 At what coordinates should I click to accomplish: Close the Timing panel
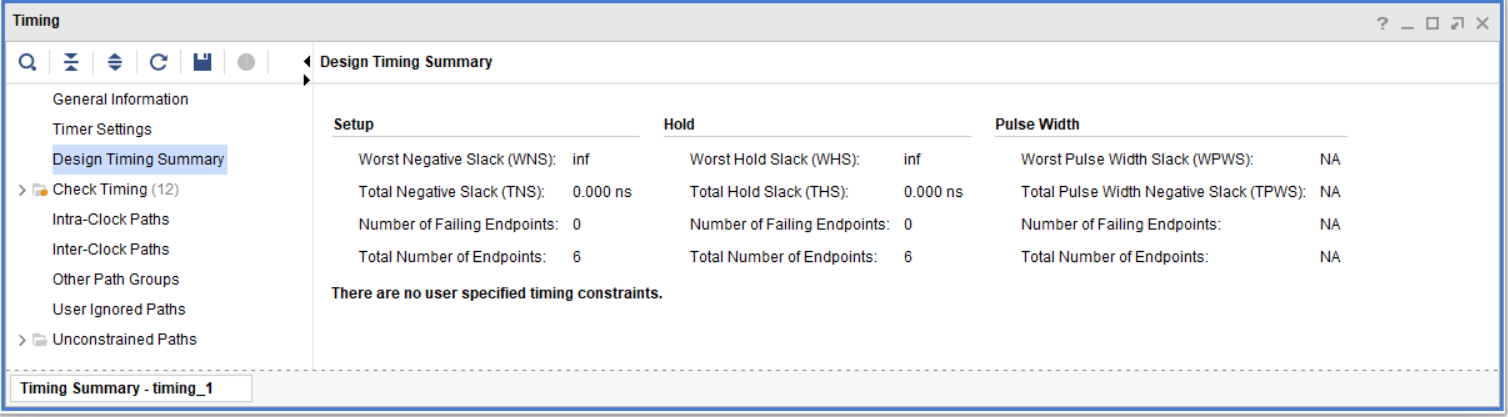click(x=1484, y=24)
